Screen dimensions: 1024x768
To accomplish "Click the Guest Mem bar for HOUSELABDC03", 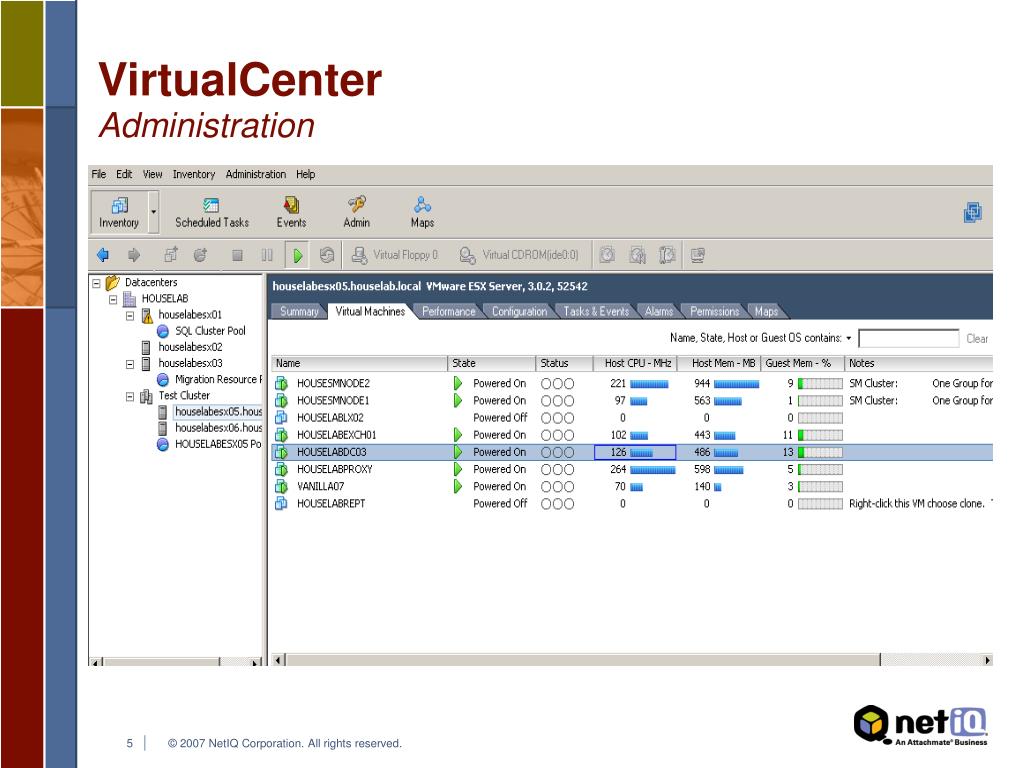I will [820, 453].
